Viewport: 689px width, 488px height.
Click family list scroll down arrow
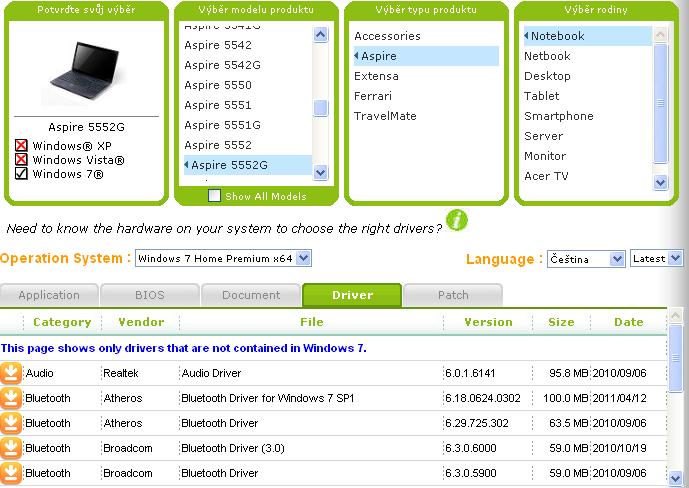(660, 182)
